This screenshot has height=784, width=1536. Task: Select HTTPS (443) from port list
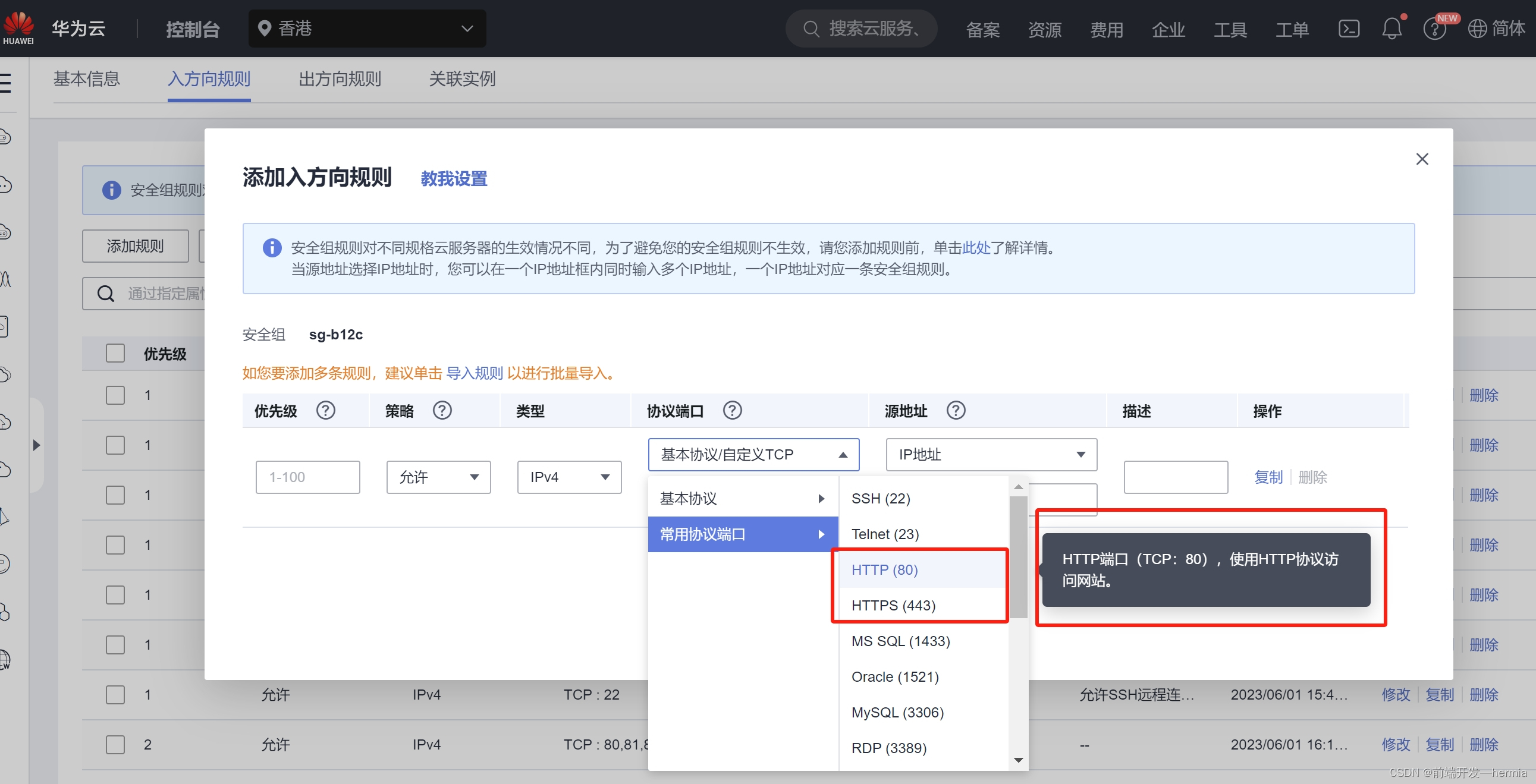pyautogui.click(x=893, y=606)
